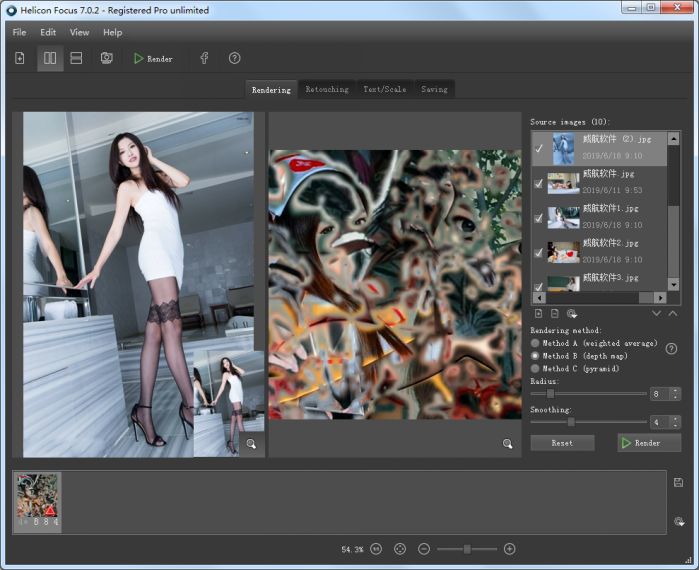Open the Smoothing value spinner box
This screenshot has width=699, height=570.
pyautogui.click(x=664, y=422)
